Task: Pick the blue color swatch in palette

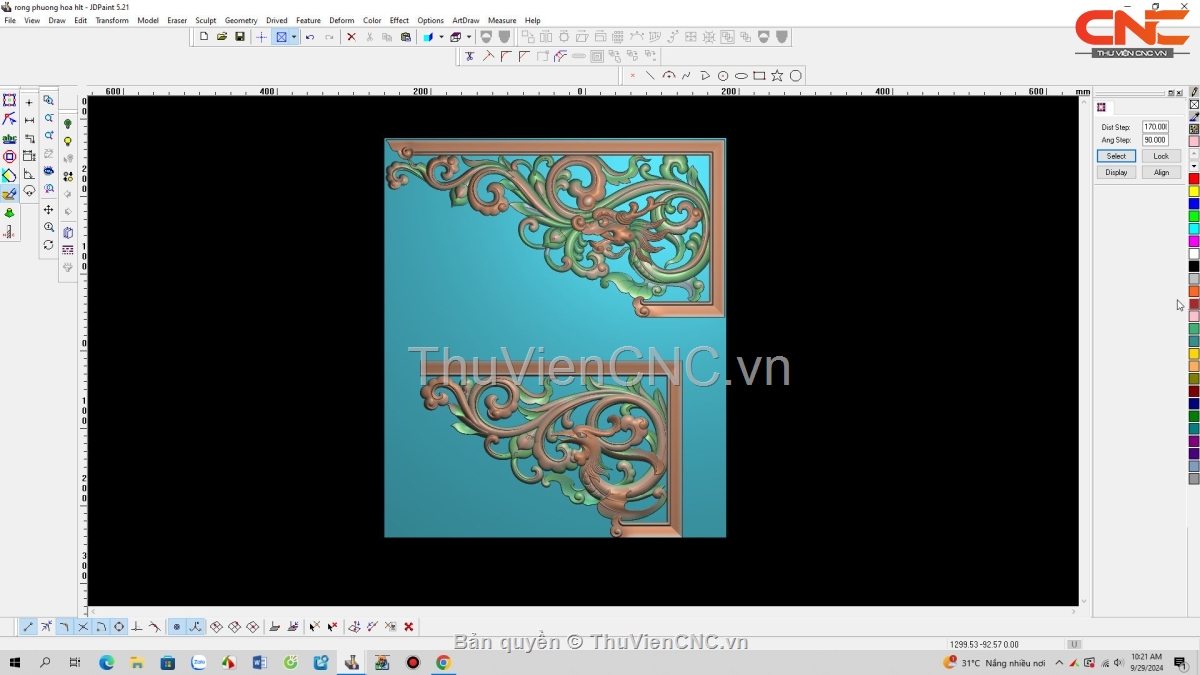Action: (x=1194, y=204)
